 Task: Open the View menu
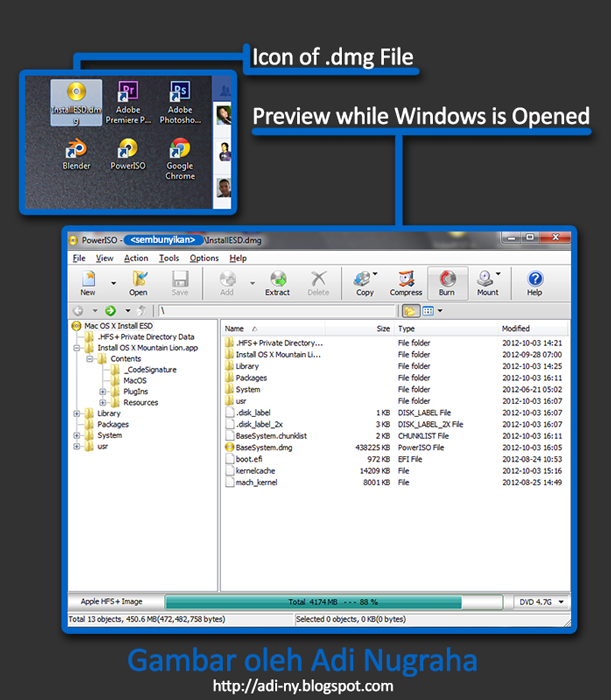[104, 258]
